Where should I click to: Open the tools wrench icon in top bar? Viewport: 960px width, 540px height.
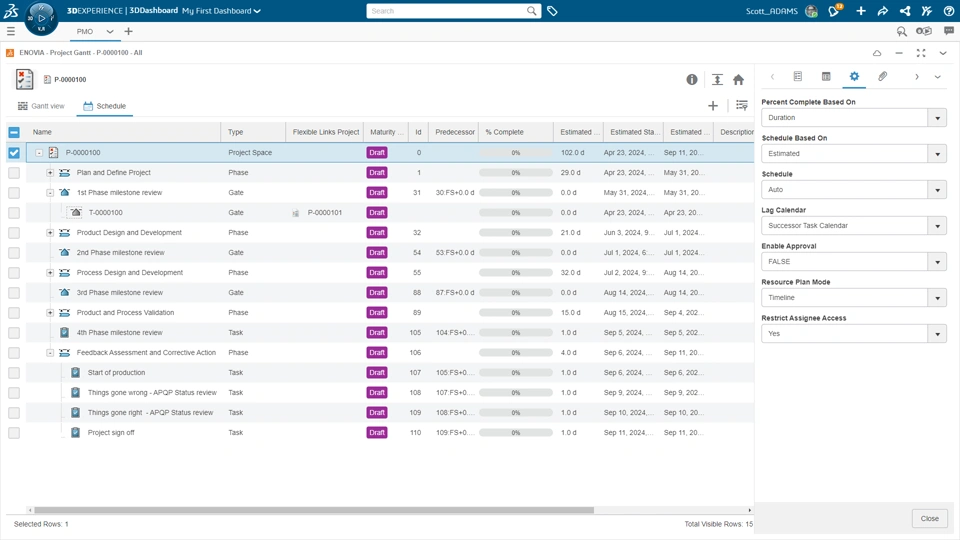(x=927, y=10)
